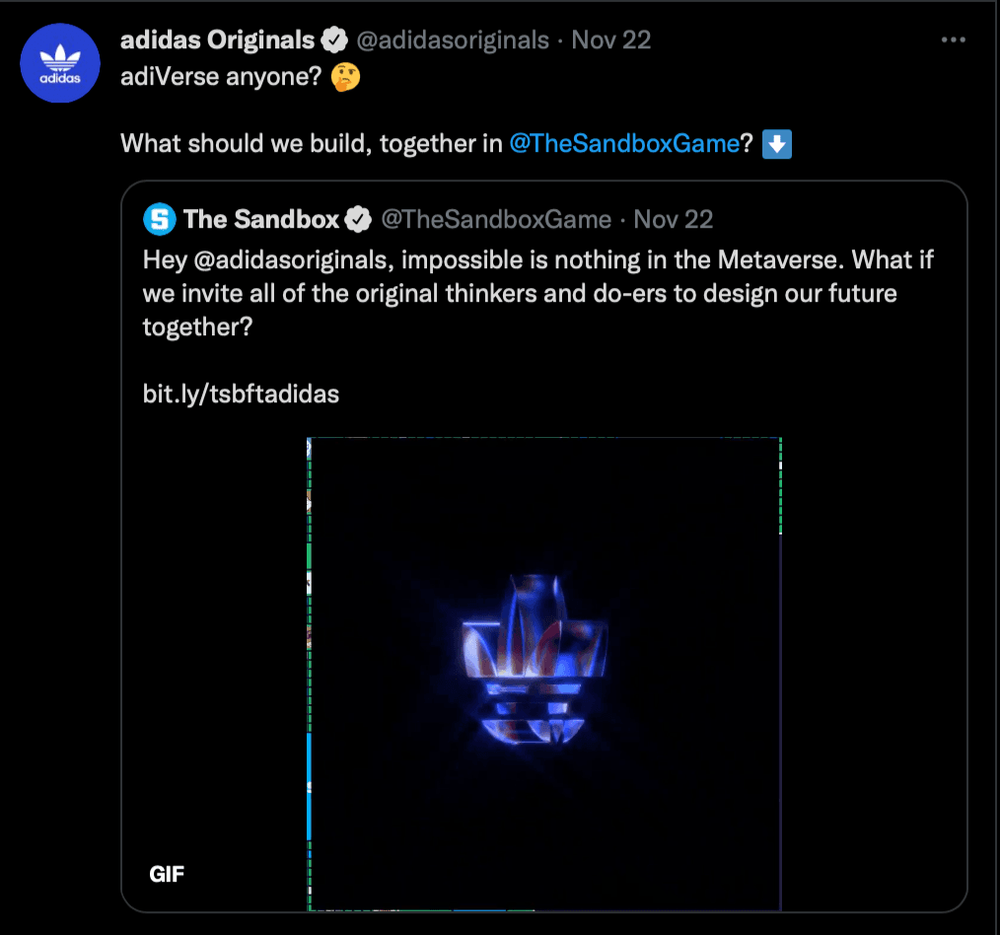The width and height of the screenshot is (1000, 935).
Task: Click The Sandbox verified badge
Action: (x=359, y=220)
